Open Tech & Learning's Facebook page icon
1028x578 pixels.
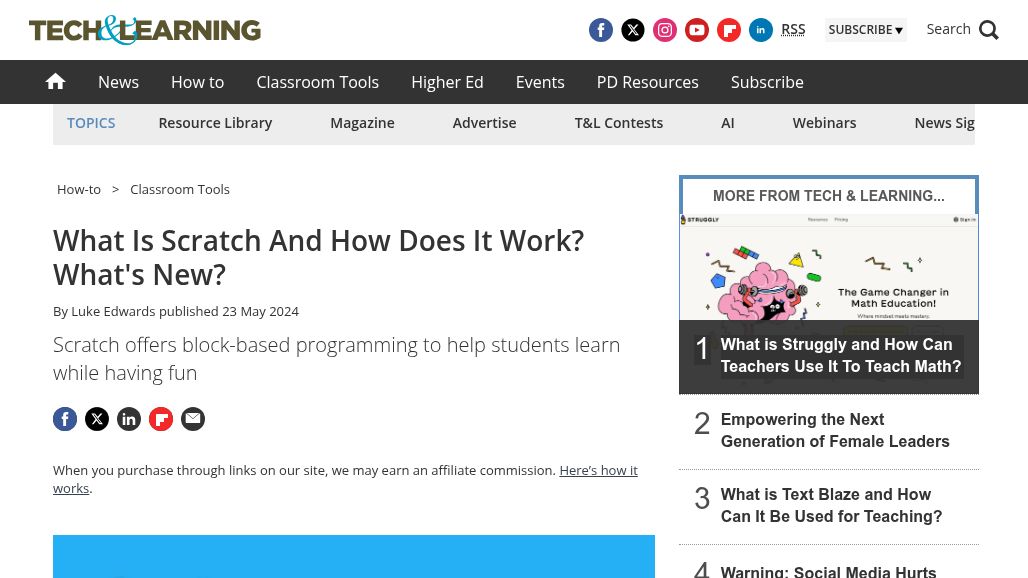point(601,30)
